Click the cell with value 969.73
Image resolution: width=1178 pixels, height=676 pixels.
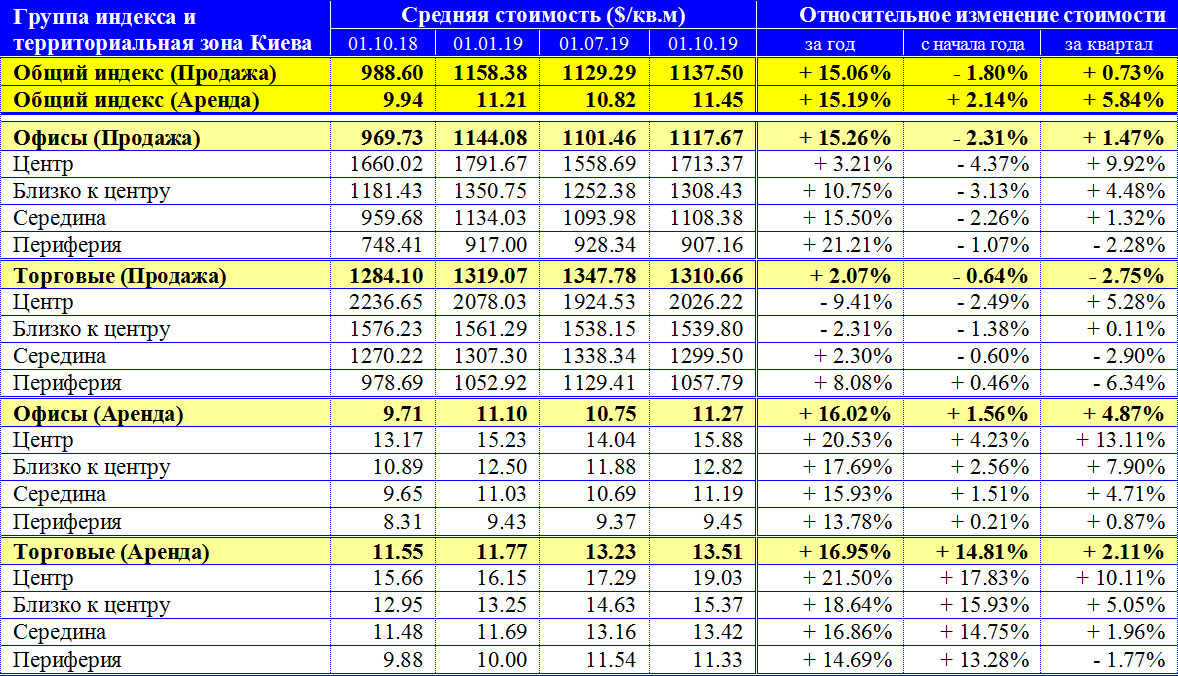391,138
